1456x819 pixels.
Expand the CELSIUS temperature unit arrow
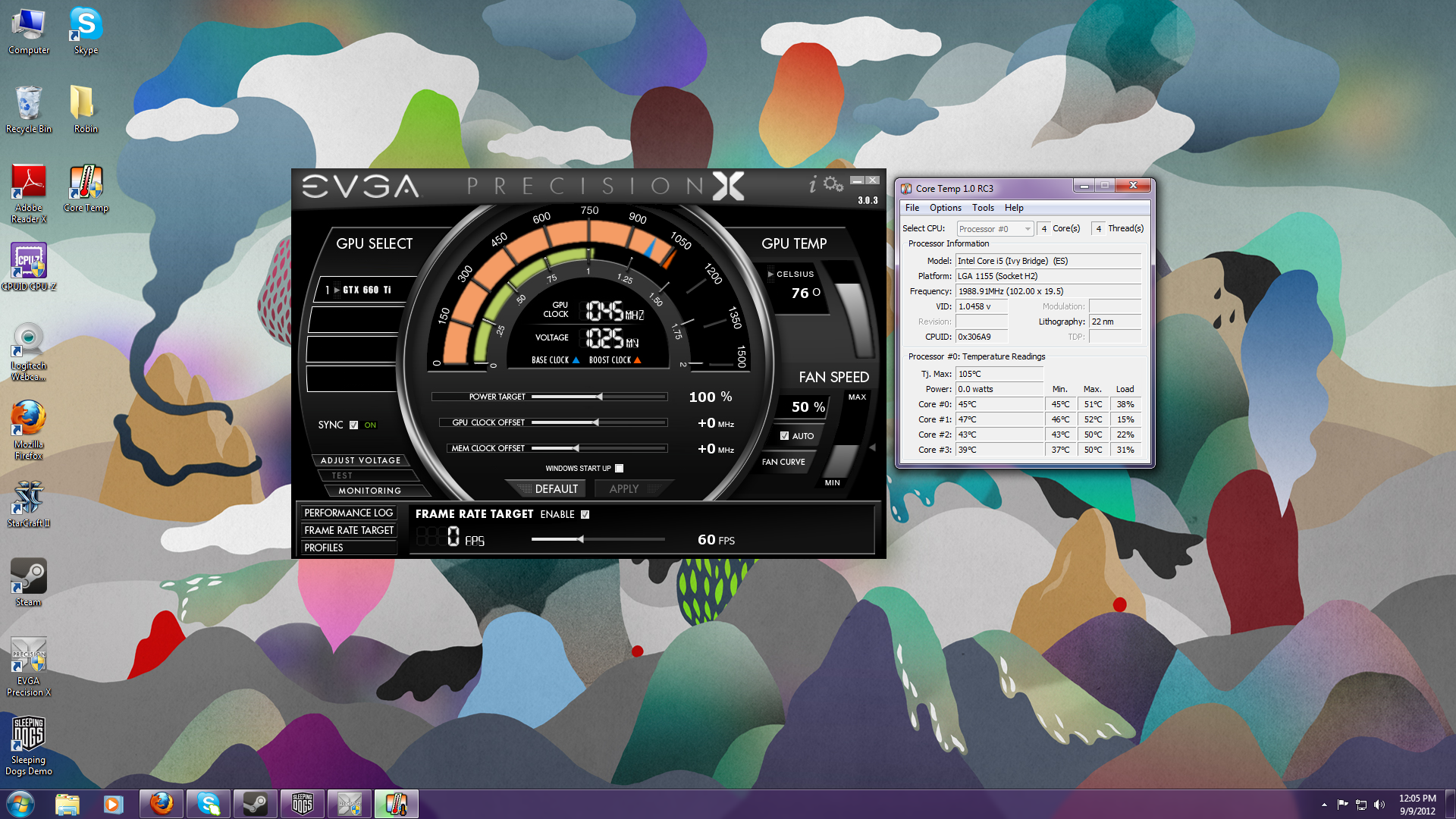(770, 275)
